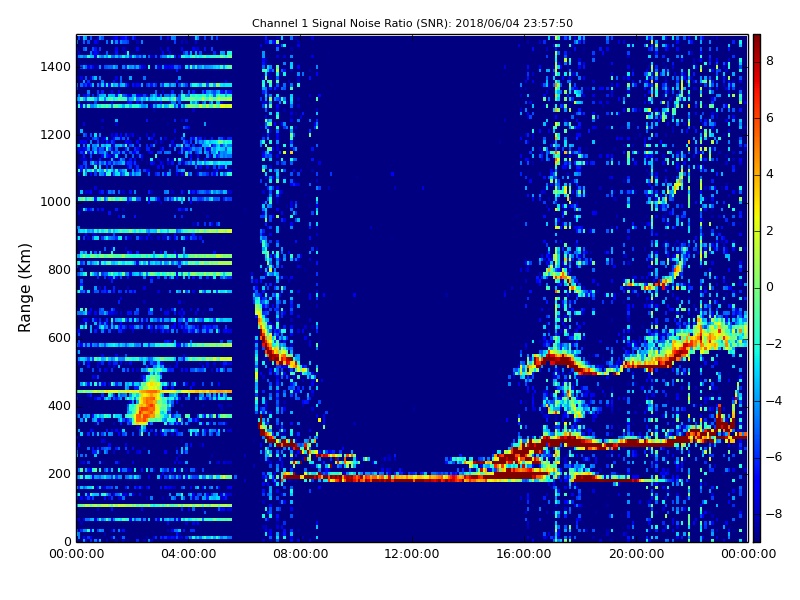800x600 pixels.
Task: Click the red-orange echo blob near 400 km
Action: pyautogui.click(x=147, y=401)
